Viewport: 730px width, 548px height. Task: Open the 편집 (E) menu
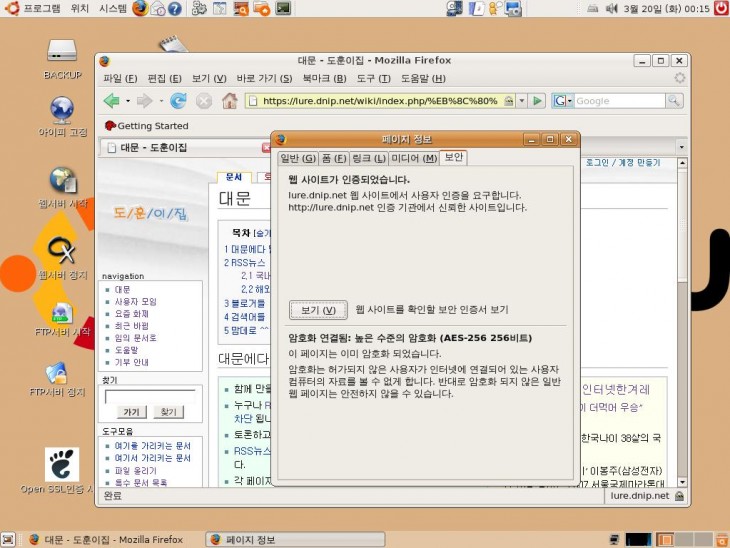point(164,78)
